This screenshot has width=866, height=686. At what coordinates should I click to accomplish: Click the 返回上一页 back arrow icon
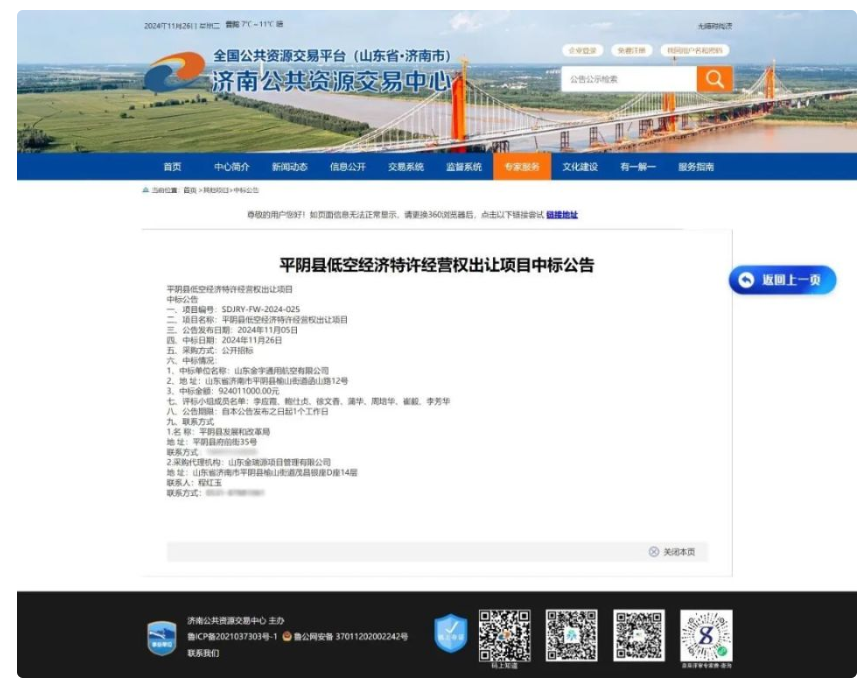pyautogui.click(x=746, y=281)
